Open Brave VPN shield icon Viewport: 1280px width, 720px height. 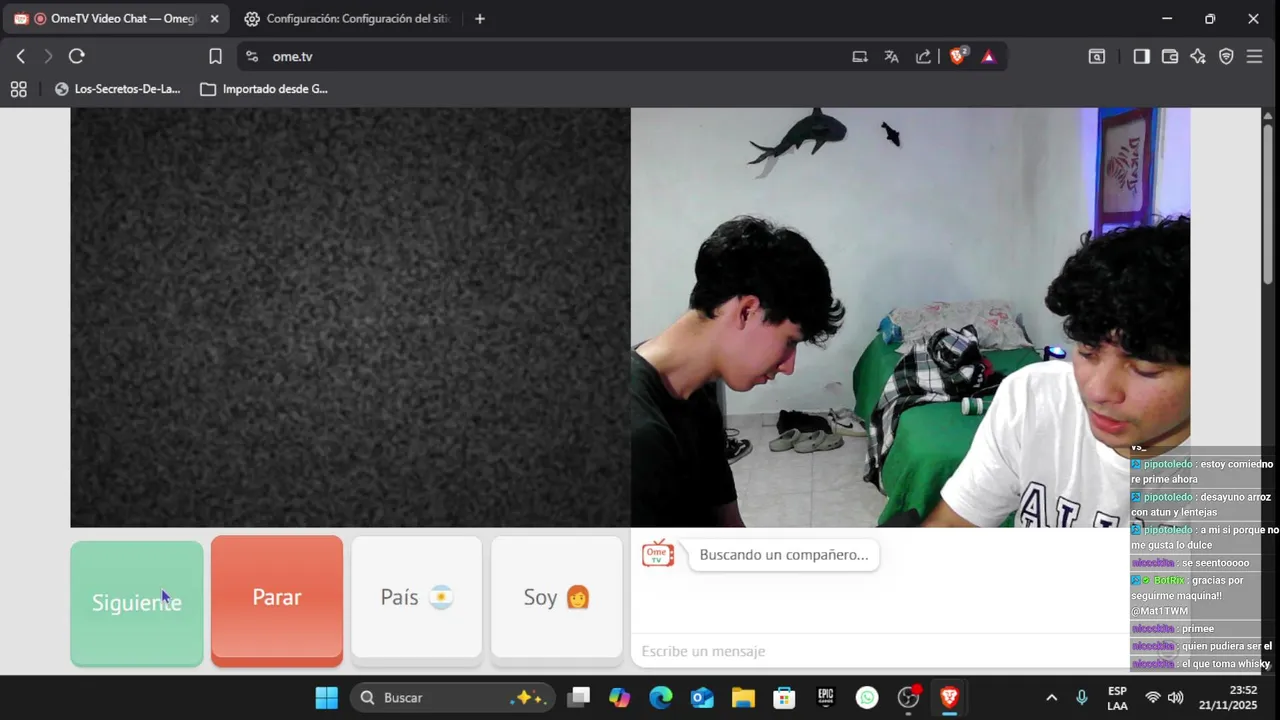click(1226, 57)
